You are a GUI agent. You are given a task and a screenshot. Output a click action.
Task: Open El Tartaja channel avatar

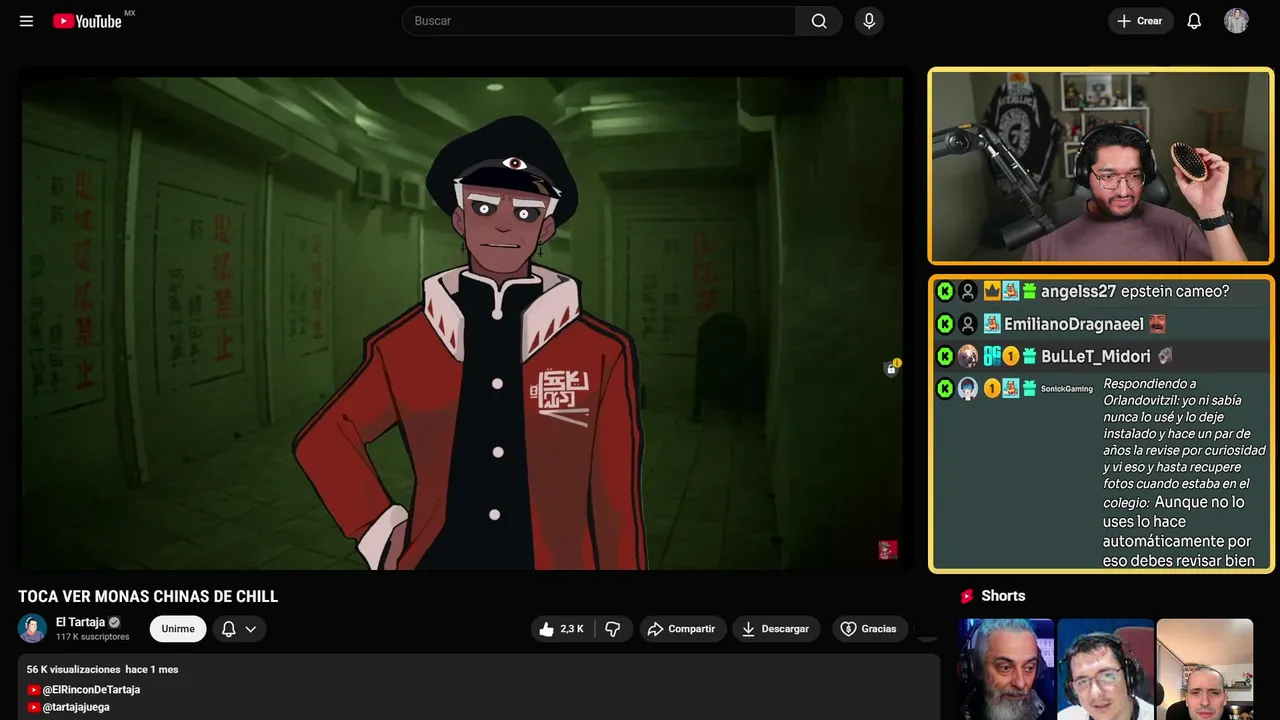click(32, 628)
